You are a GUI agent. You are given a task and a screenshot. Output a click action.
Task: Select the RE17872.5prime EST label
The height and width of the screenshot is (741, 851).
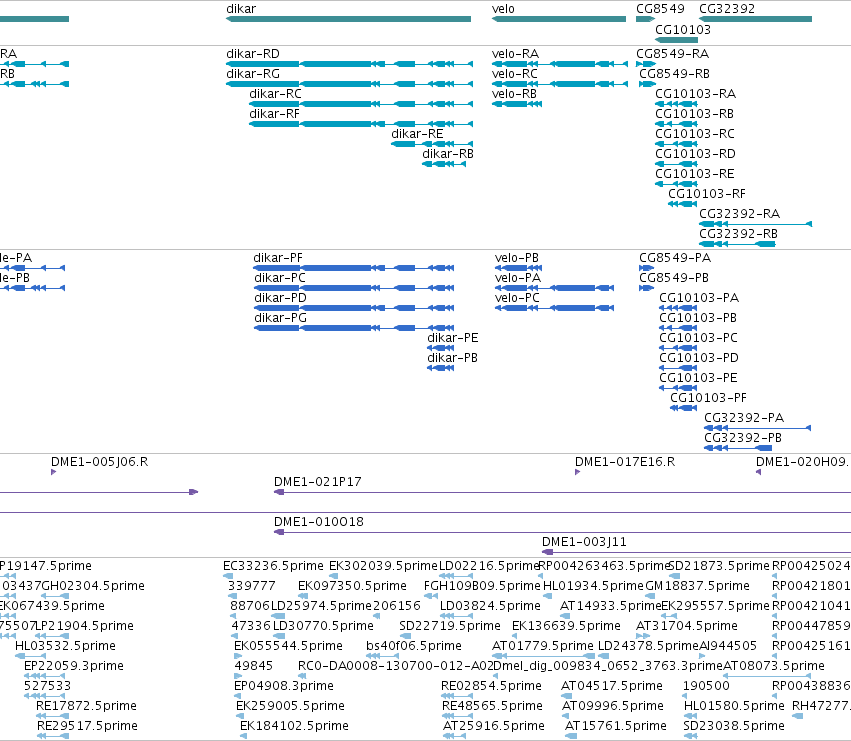pos(86,706)
